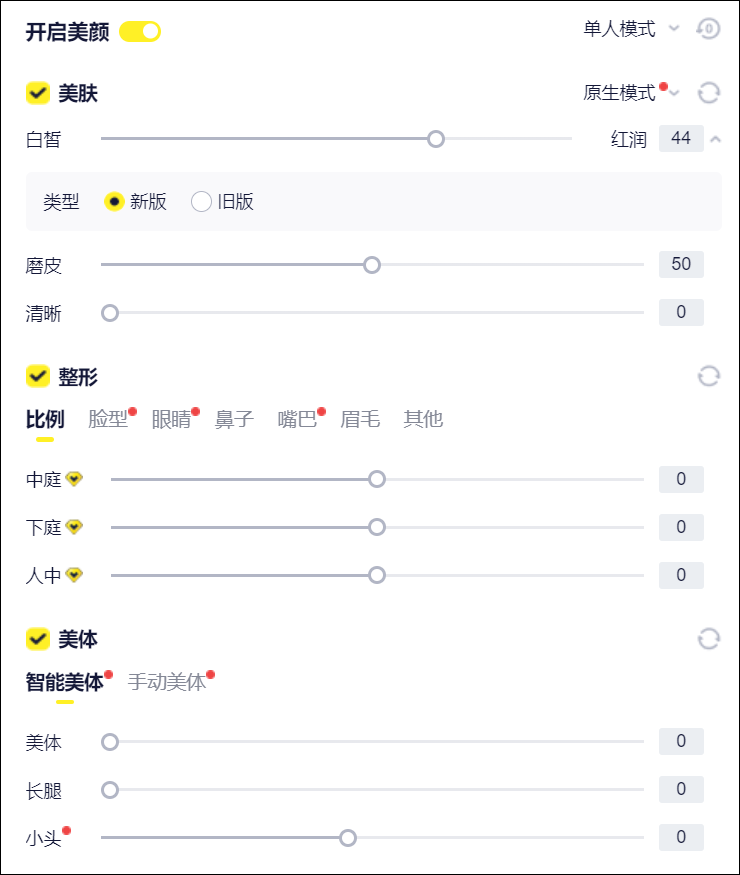This screenshot has height=875, width=740.
Task: Turn off the 开启美颜 switch
Action: click(140, 31)
